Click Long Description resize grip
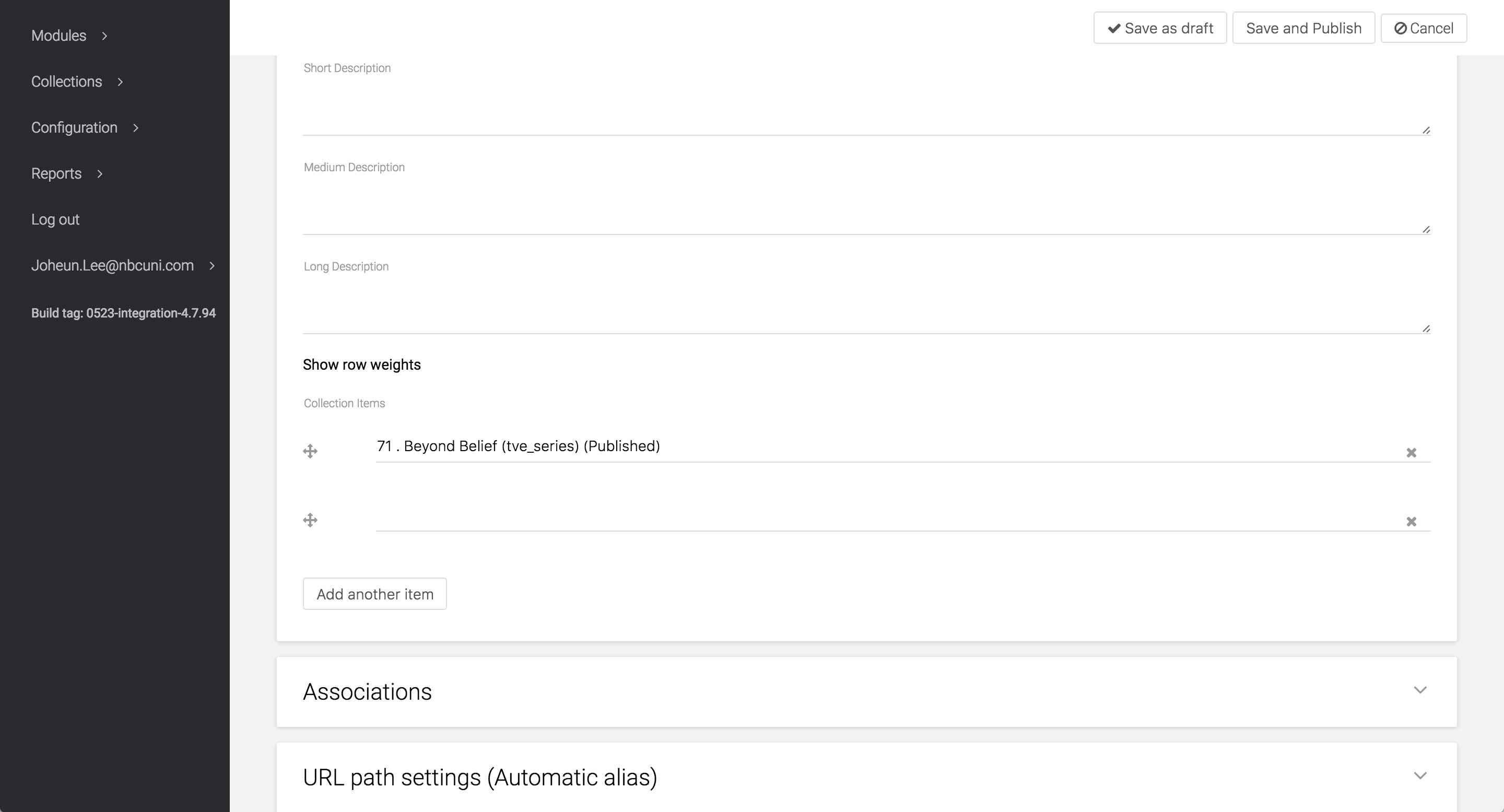The image size is (1504, 812). tap(1426, 328)
